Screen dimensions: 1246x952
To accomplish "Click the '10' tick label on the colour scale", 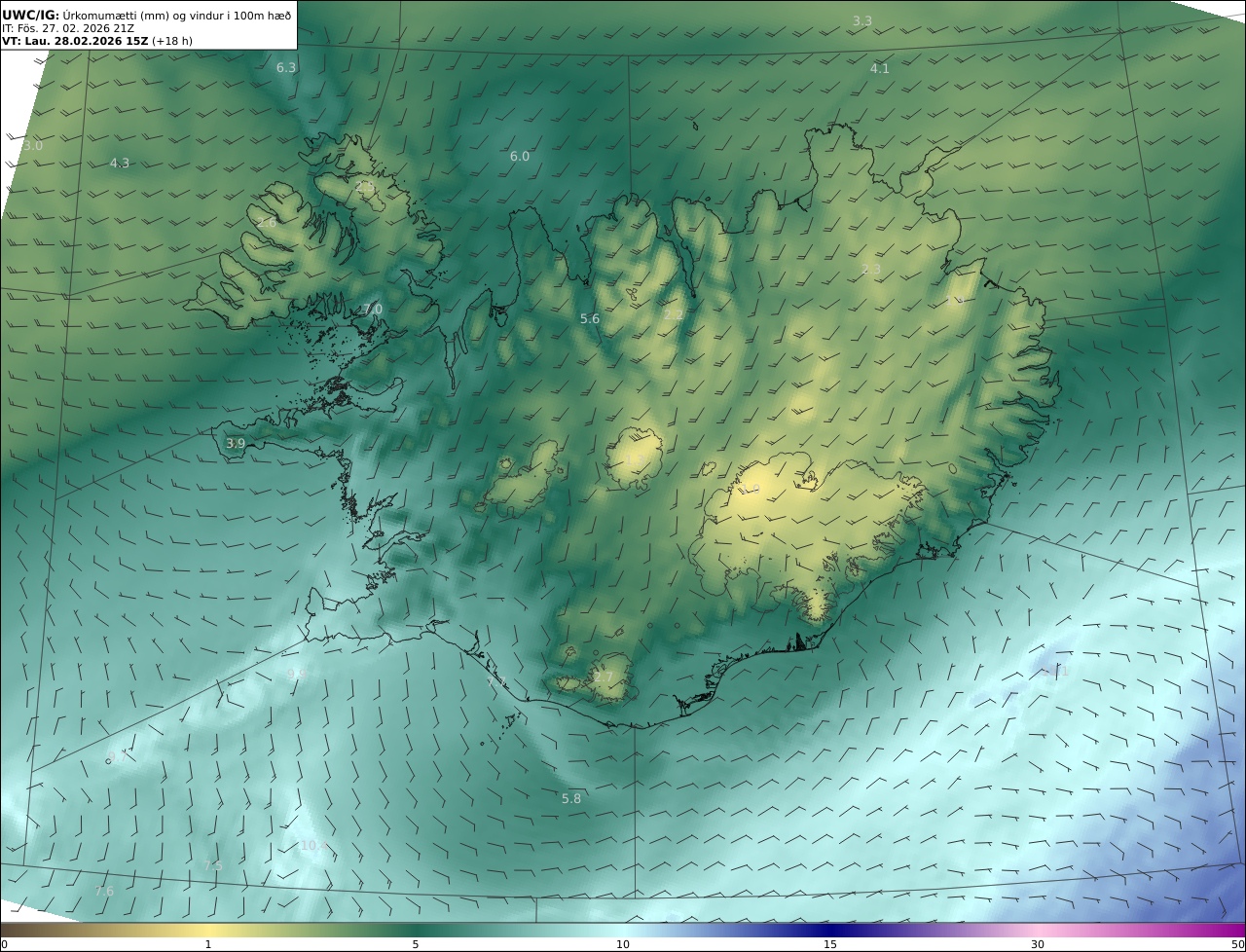I will (623, 944).
